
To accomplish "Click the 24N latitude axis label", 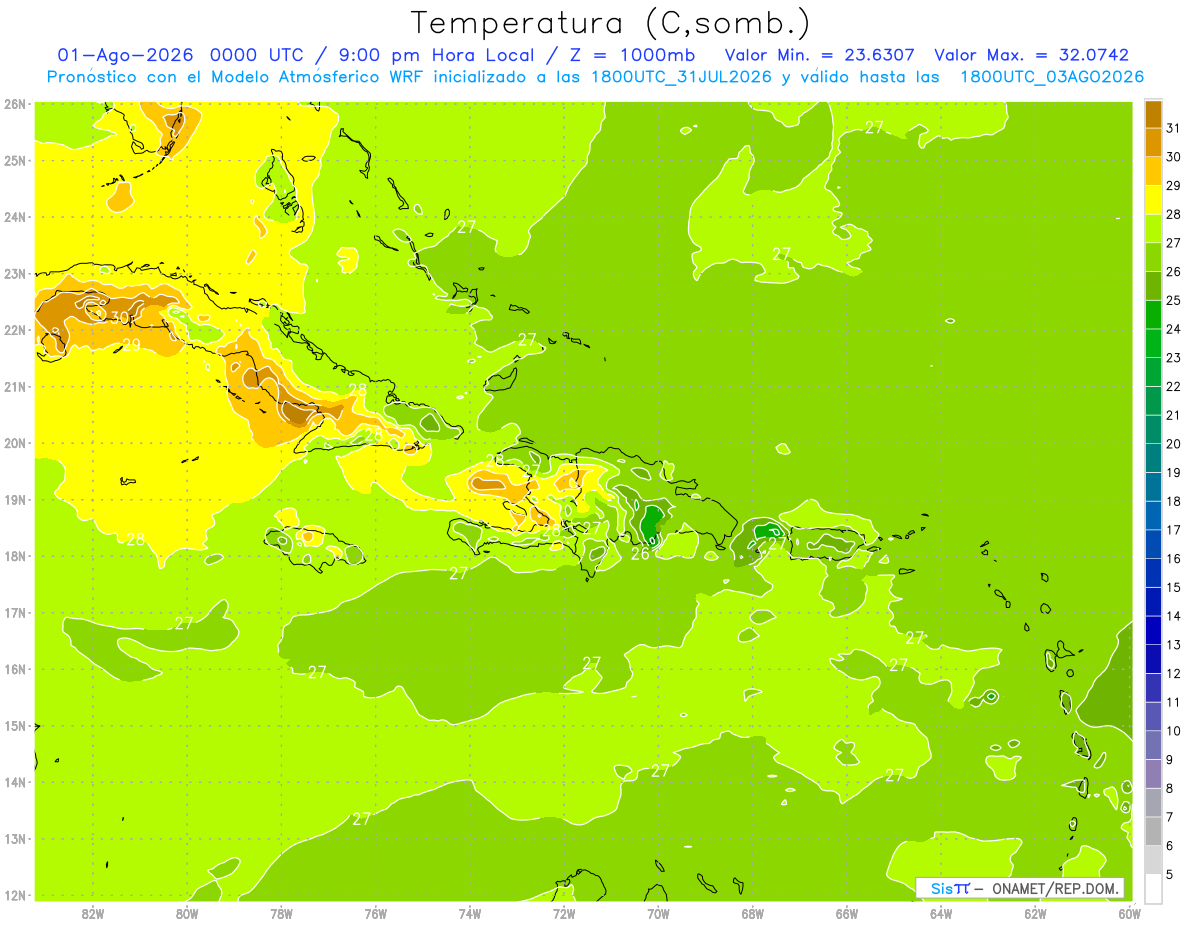I will (x=15, y=217).
